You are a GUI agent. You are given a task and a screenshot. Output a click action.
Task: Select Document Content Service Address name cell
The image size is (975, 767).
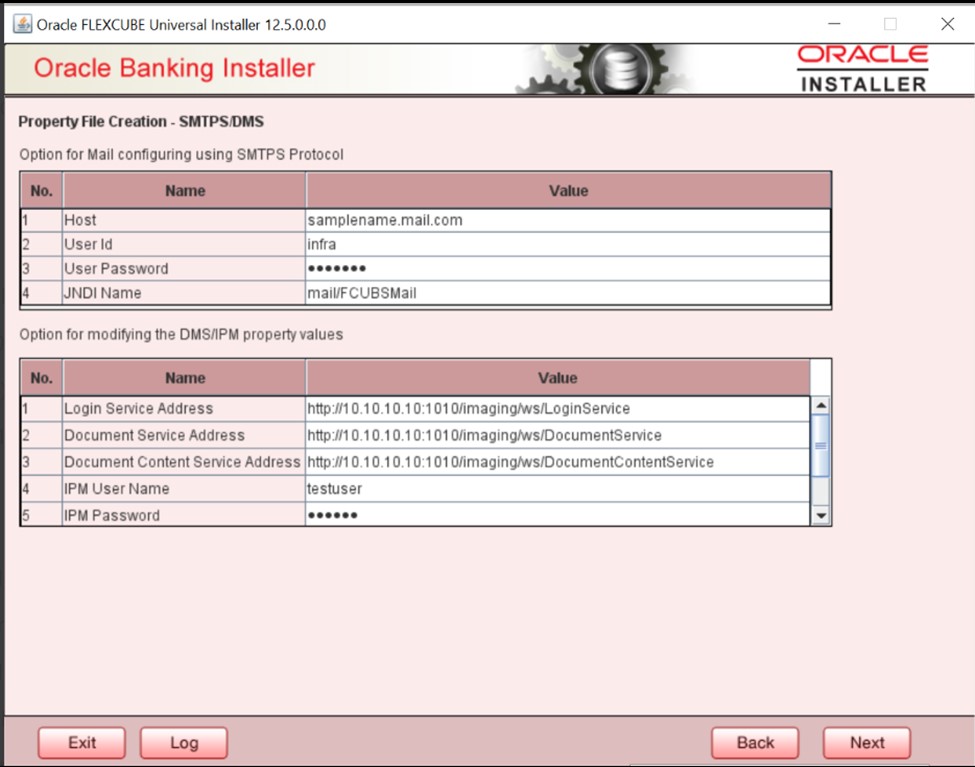coord(183,462)
